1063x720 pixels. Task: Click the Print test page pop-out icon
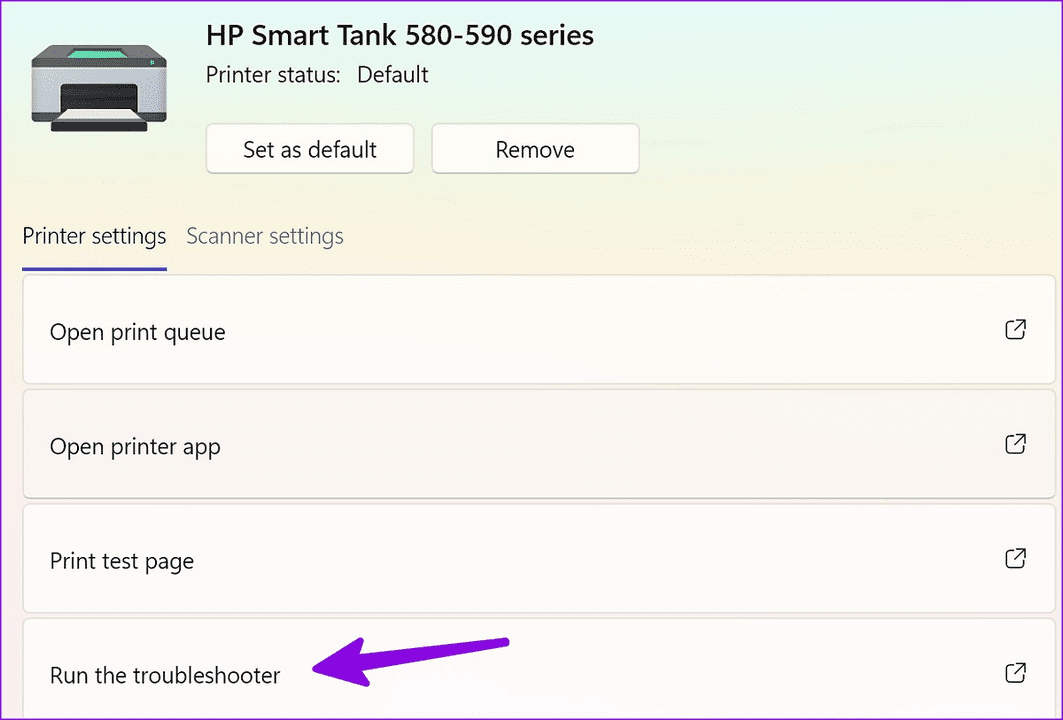[1015, 559]
